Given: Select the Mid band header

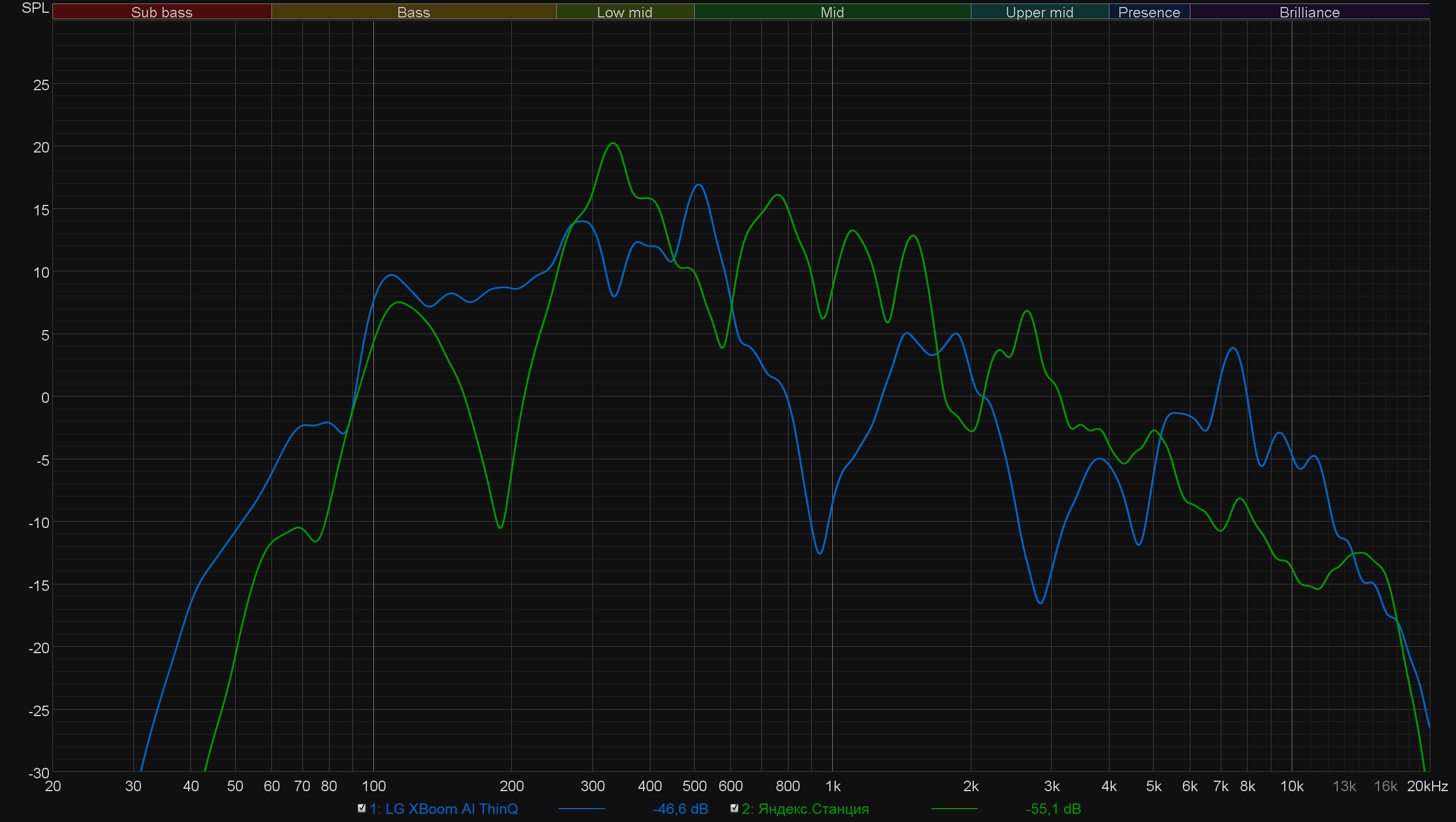Looking at the screenshot, I should 832,12.
